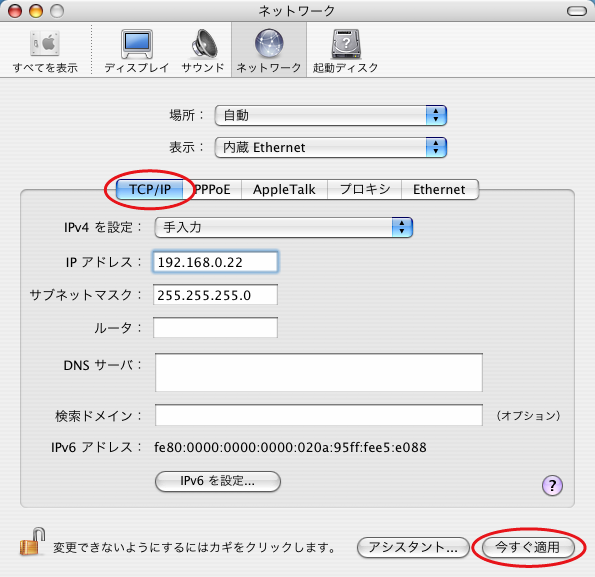Screen dimensions: 595x577
Task: Switch to the プロキシ tab
Action: (364, 189)
